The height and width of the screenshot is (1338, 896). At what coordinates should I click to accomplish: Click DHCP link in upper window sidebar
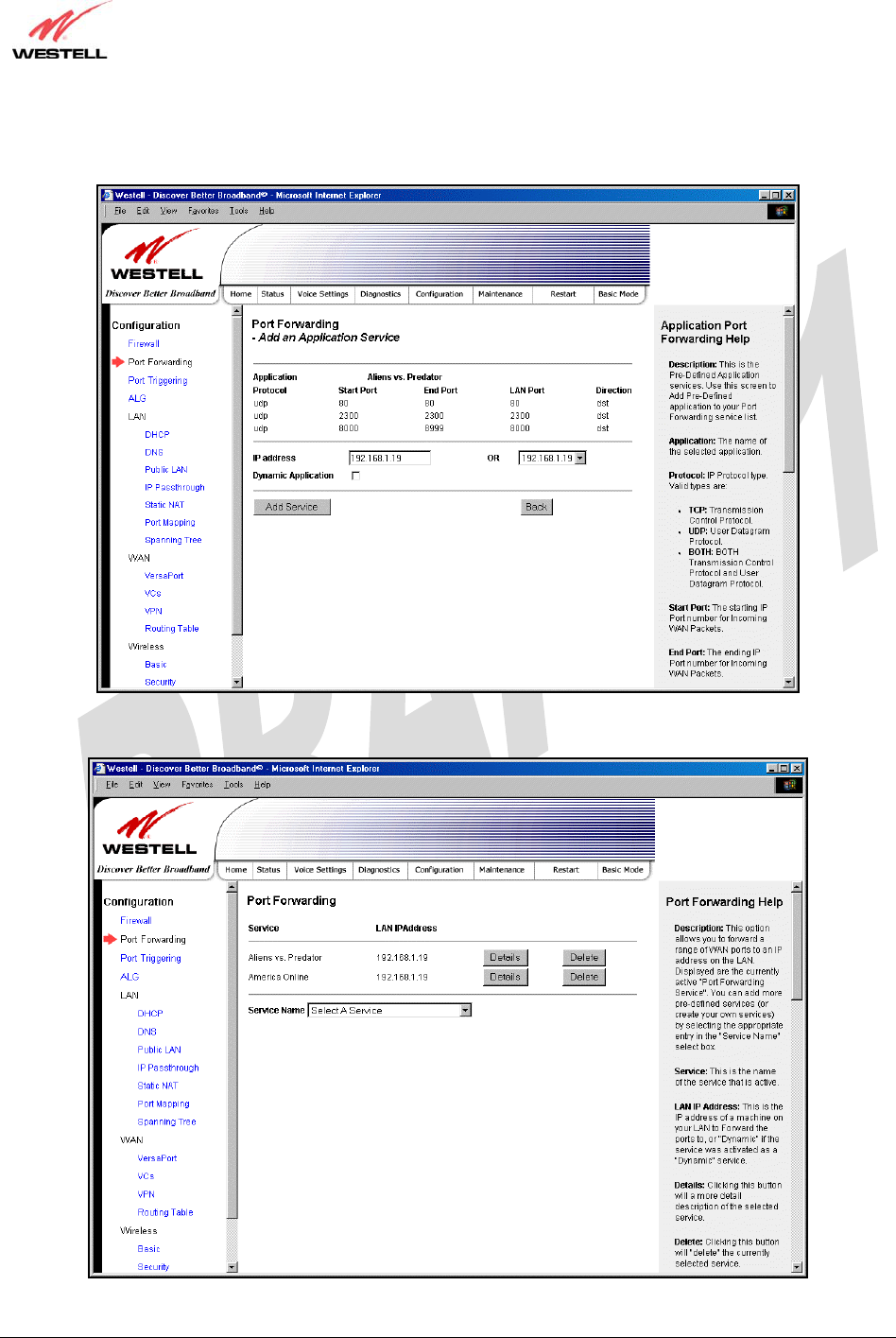tap(157, 435)
